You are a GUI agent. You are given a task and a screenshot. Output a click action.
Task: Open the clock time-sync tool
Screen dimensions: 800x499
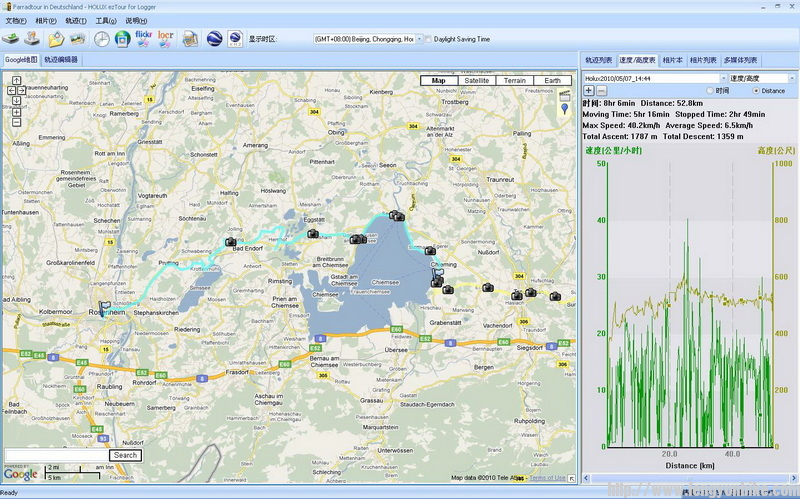tap(103, 39)
